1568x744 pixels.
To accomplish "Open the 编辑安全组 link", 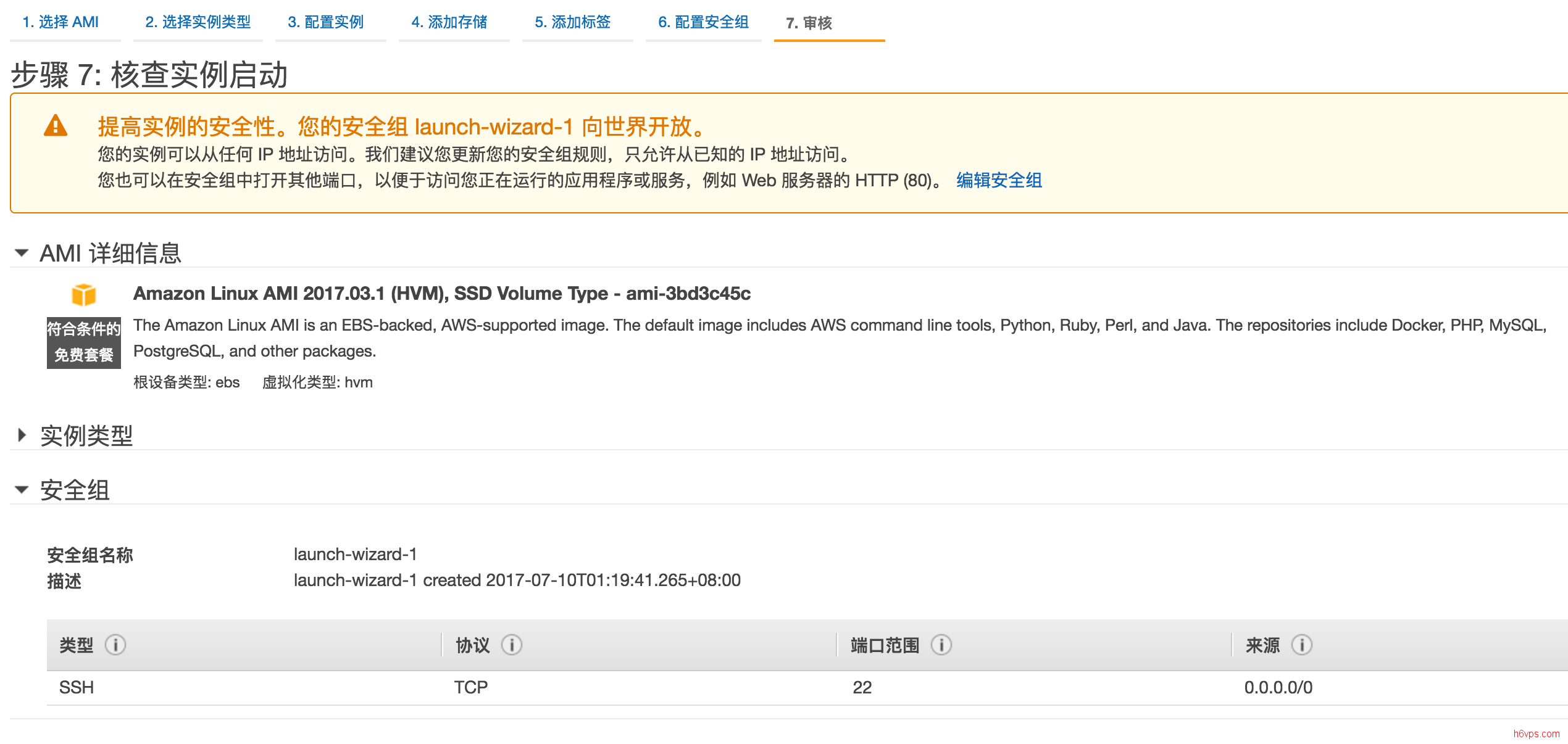I will click(999, 180).
